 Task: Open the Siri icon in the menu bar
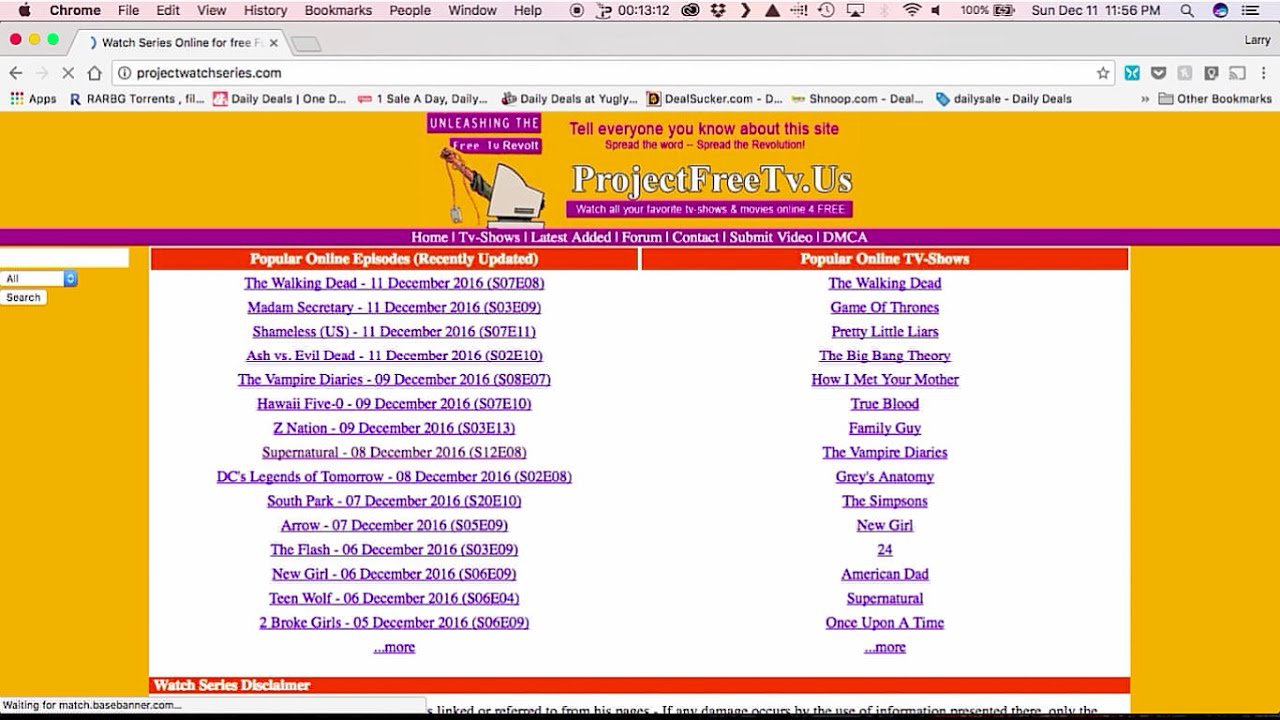[1220, 10]
